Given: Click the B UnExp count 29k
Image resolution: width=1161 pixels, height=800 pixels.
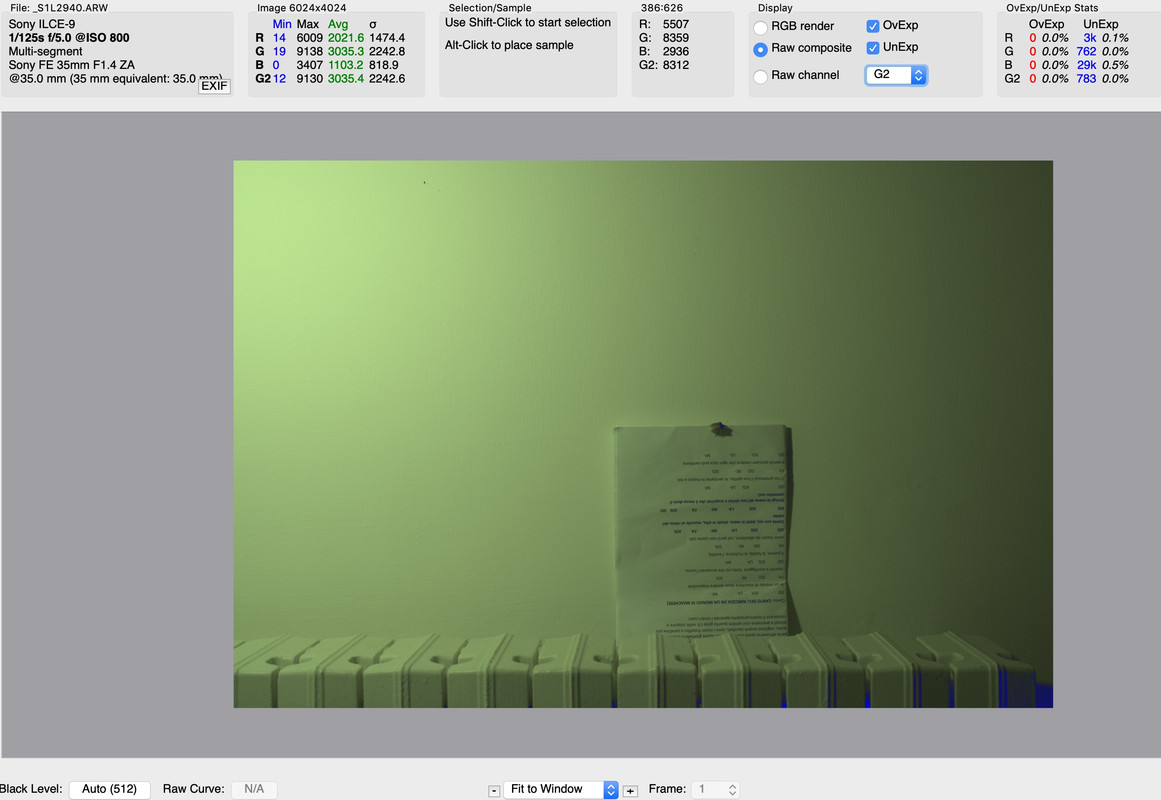Looking at the screenshot, I should 1086,65.
